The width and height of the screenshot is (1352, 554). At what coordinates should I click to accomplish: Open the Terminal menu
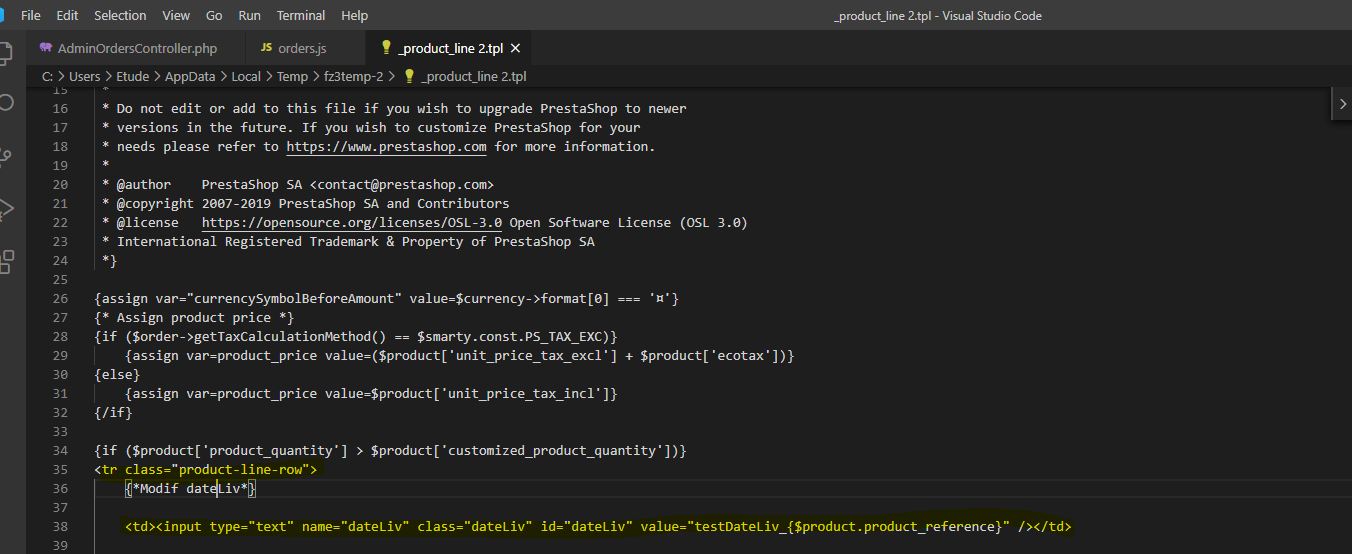point(301,15)
